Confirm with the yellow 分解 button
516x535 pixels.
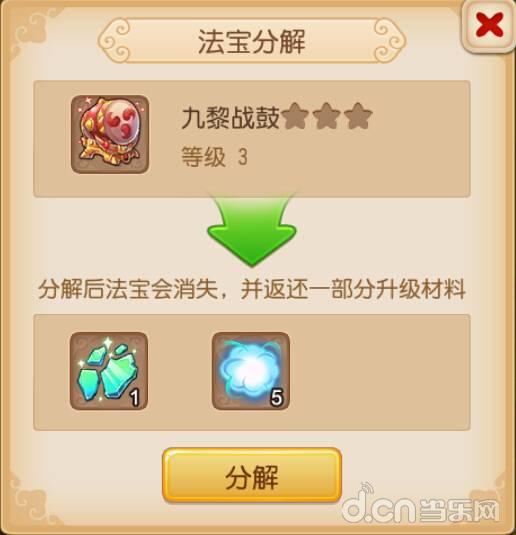[x=252, y=475]
